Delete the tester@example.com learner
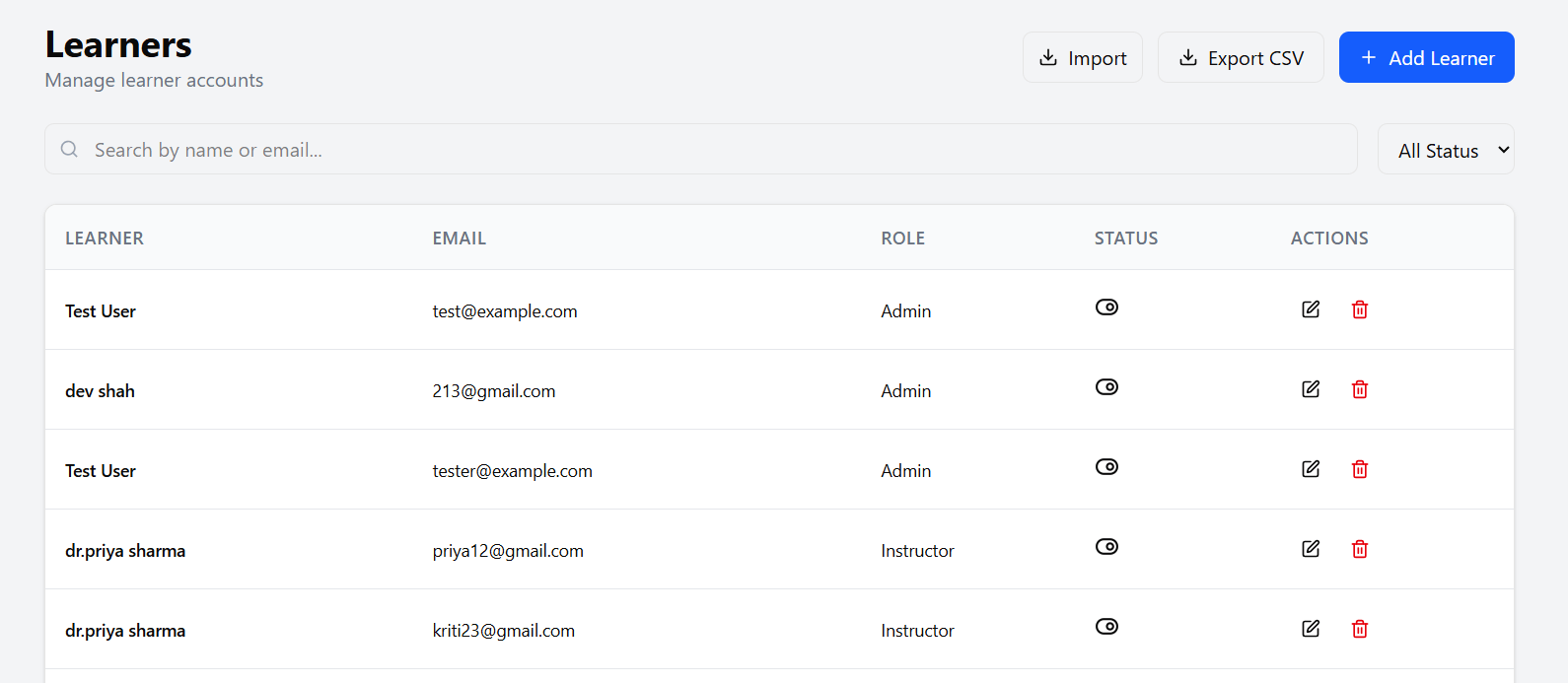The height and width of the screenshot is (683, 1568). coord(1360,469)
